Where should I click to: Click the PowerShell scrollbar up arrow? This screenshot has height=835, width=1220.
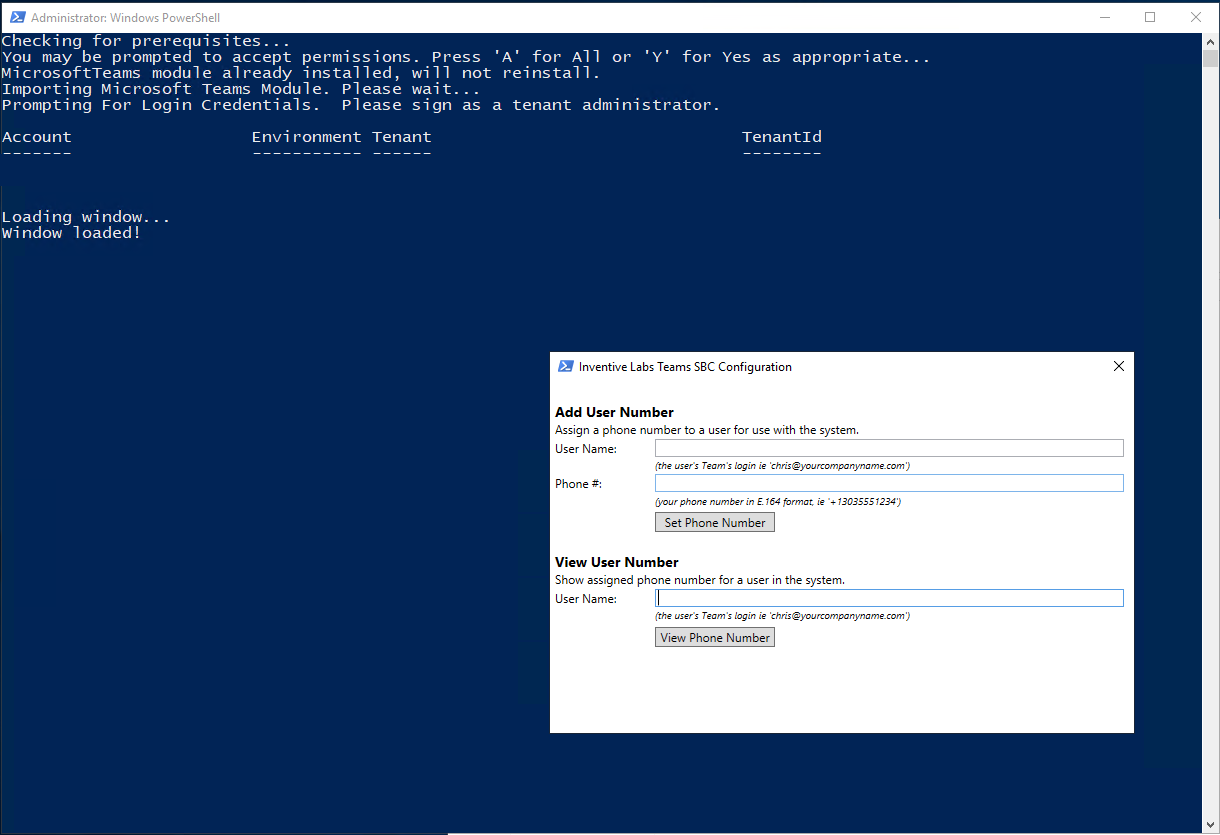(x=1210, y=42)
